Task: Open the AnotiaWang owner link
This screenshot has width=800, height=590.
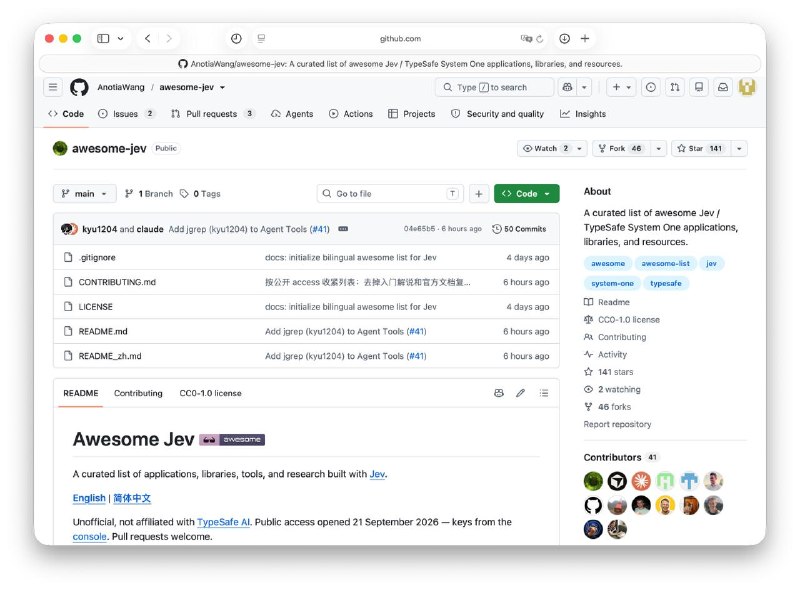Action: (121, 87)
